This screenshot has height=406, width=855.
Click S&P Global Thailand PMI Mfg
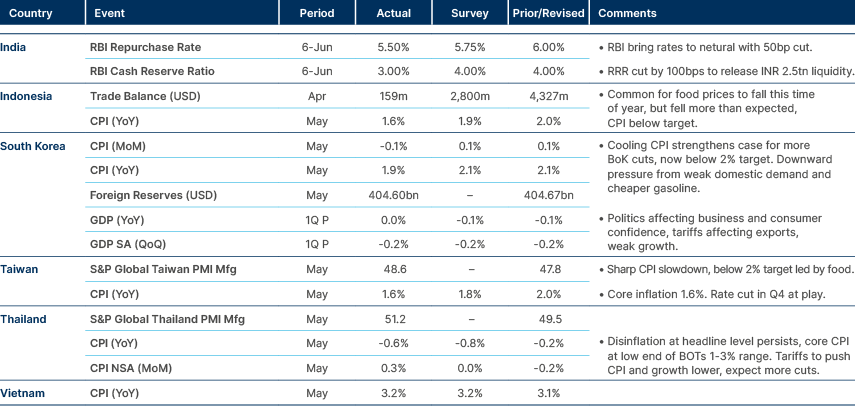(x=167, y=319)
